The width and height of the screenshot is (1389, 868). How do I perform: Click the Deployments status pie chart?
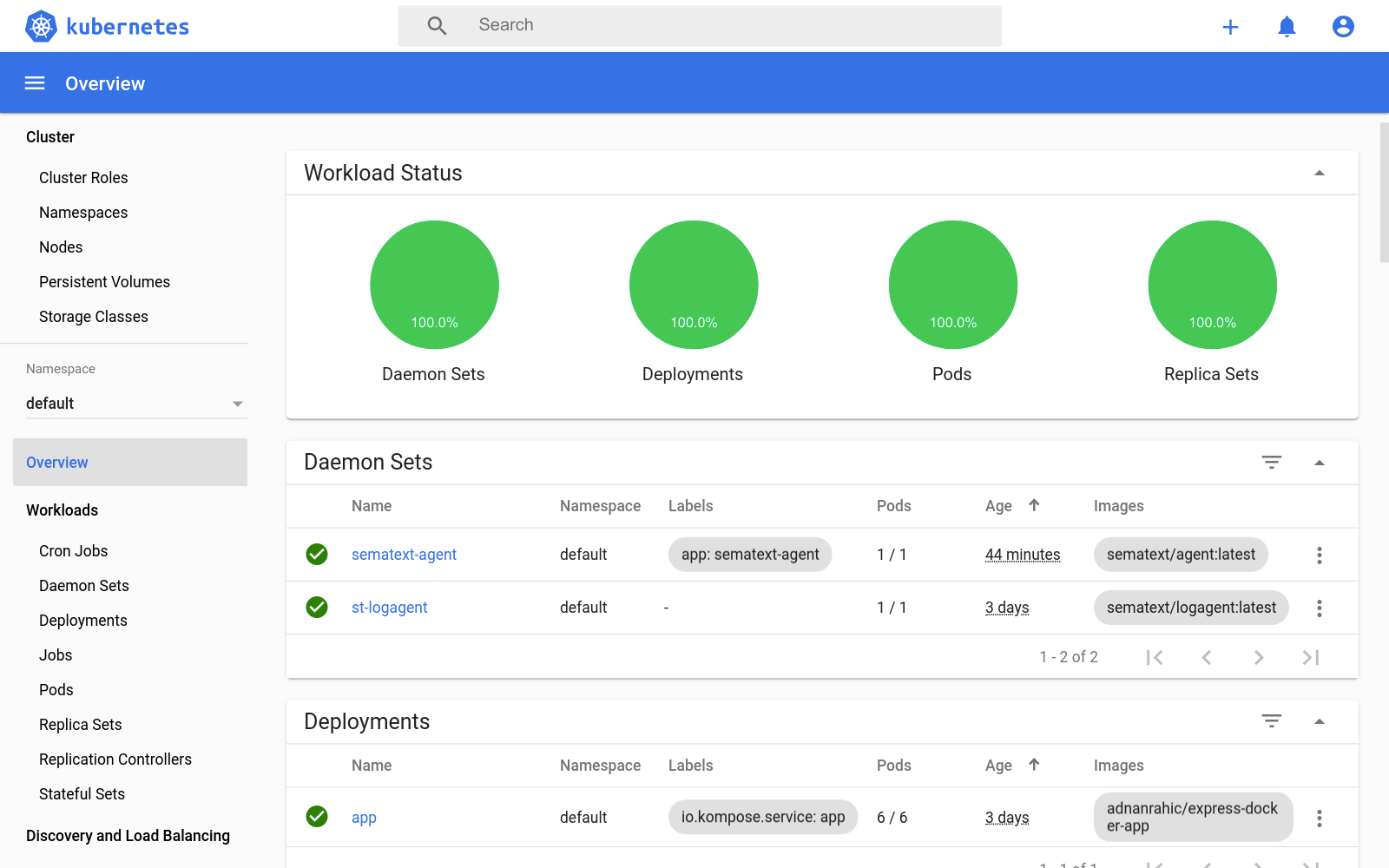694,285
